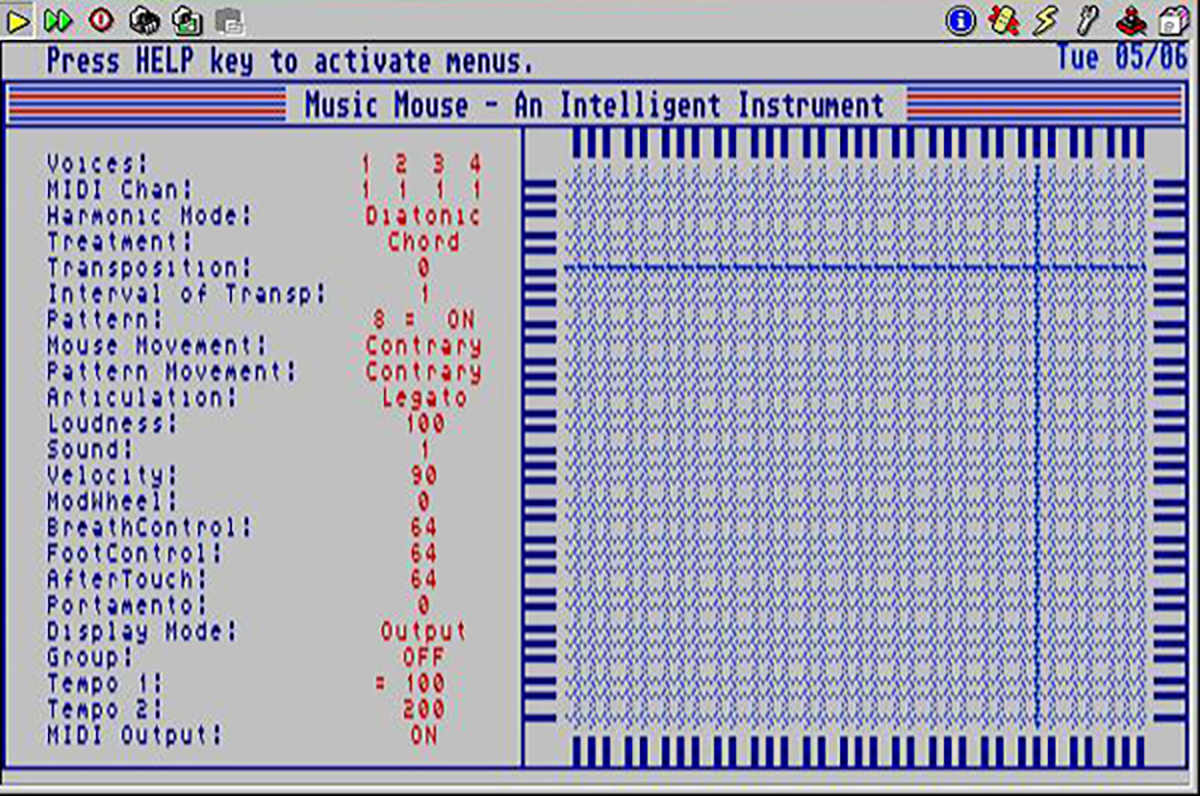
Task: Open the blue general info icon
Action: (960, 20)
